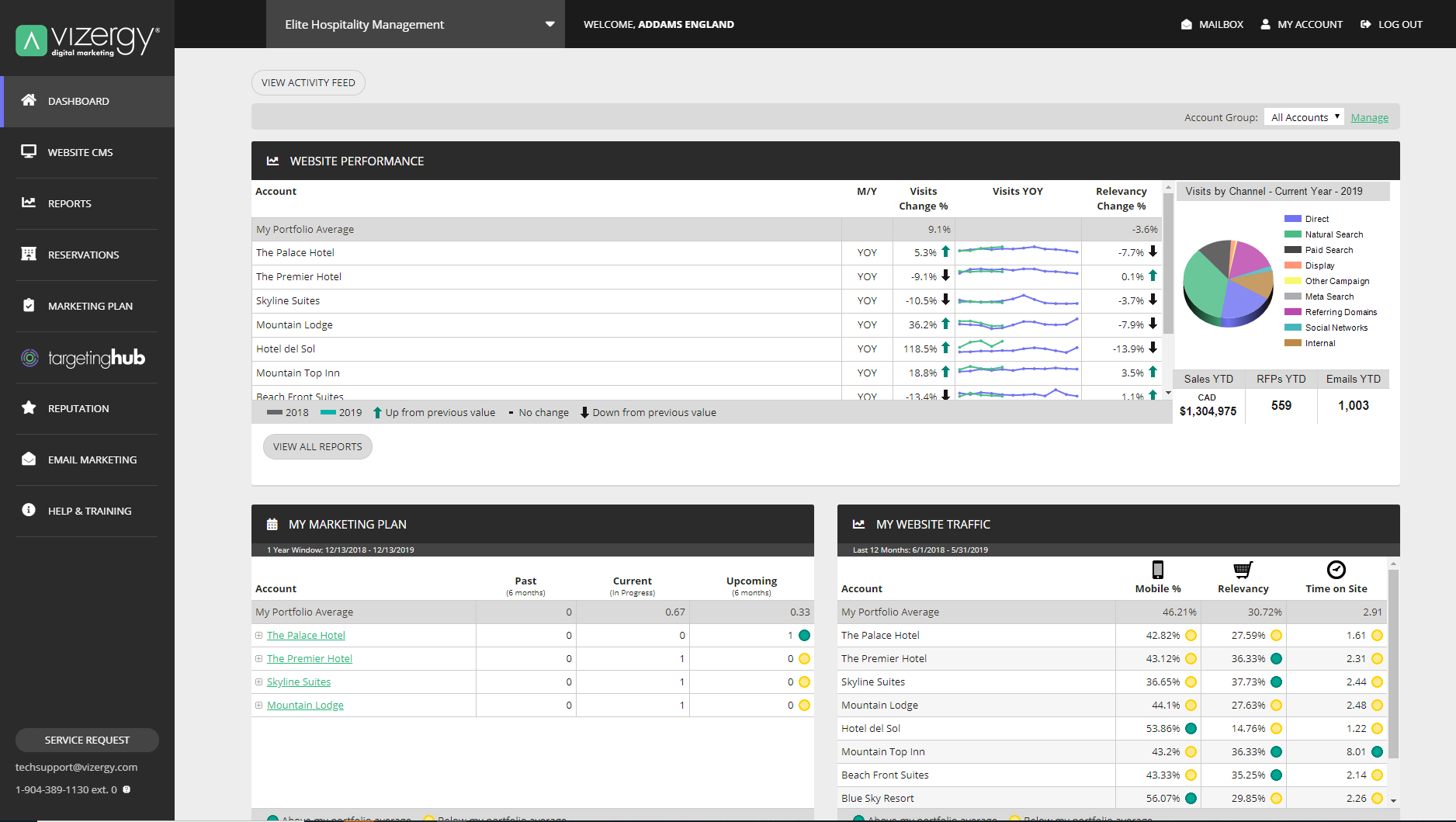Click Palace Hotel visits change up arrow
This screenshot has height=822, width=1456.
(945, 251)
